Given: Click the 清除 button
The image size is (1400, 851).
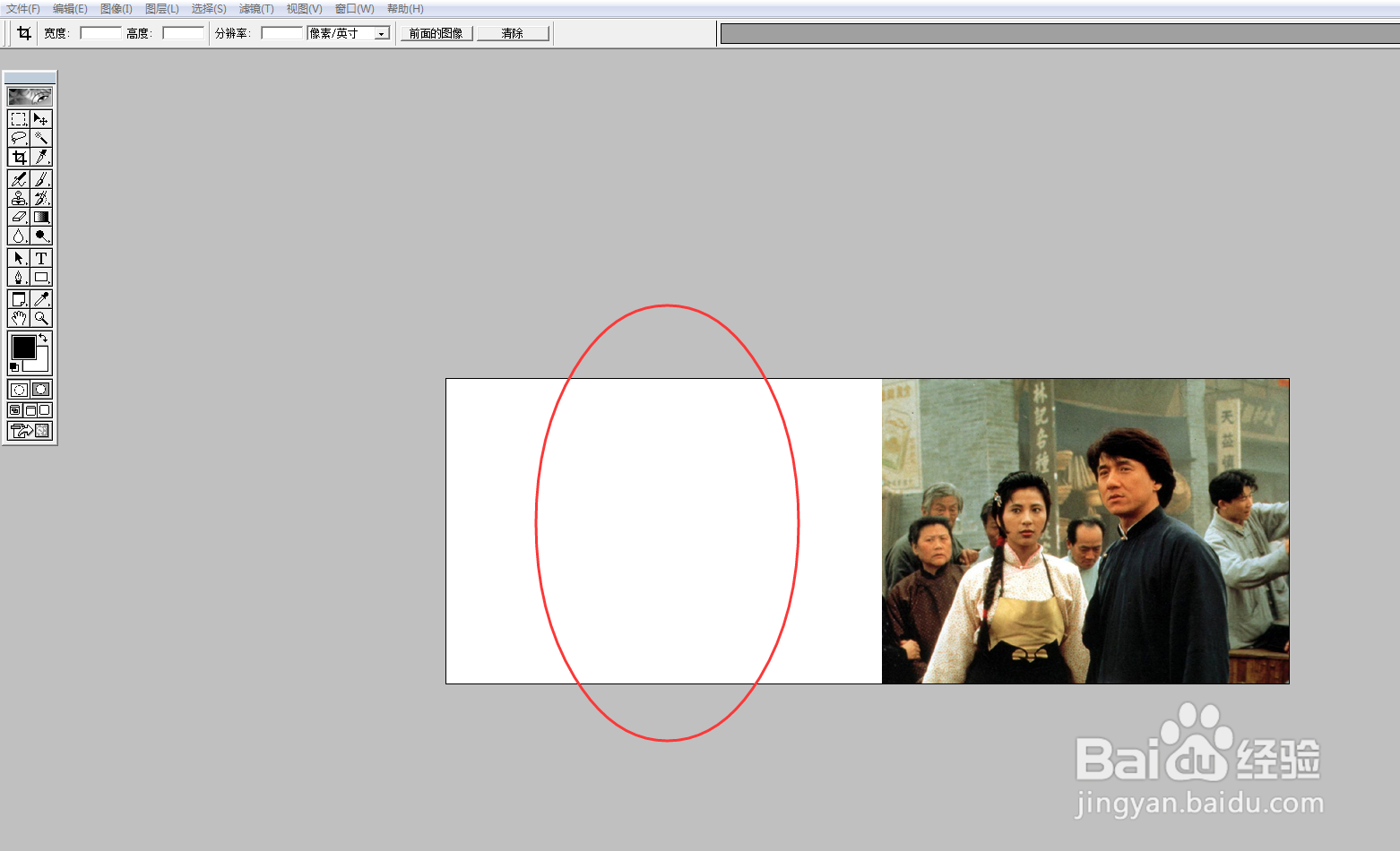Looking at the screenshot, I should point(513,33).
